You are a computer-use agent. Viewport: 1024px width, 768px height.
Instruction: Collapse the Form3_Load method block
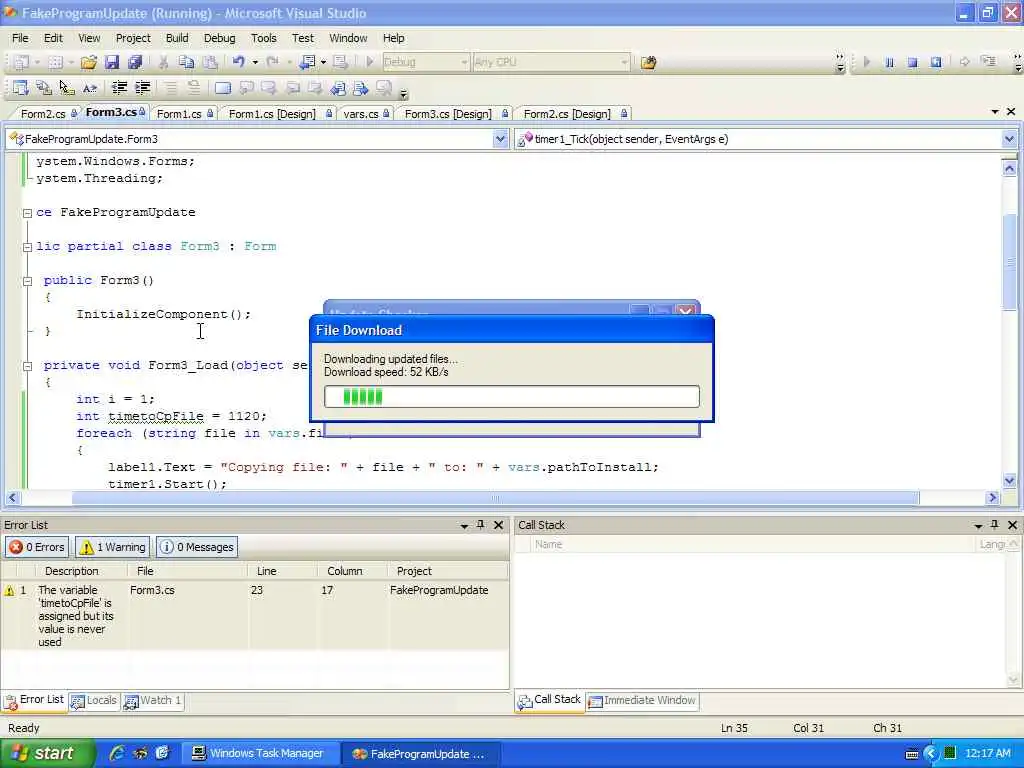pos(27,366)
